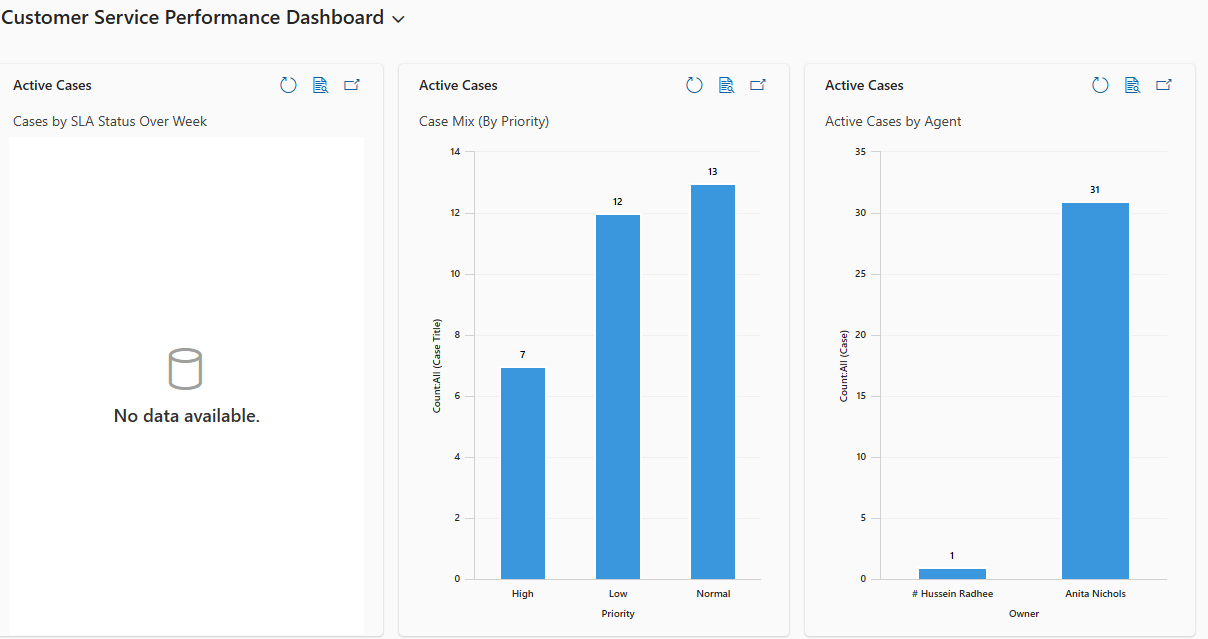Viewport: 1208px width, 639px height.
Task: Select the Anita Nichols bar
Action: [x=1095, y=391]
